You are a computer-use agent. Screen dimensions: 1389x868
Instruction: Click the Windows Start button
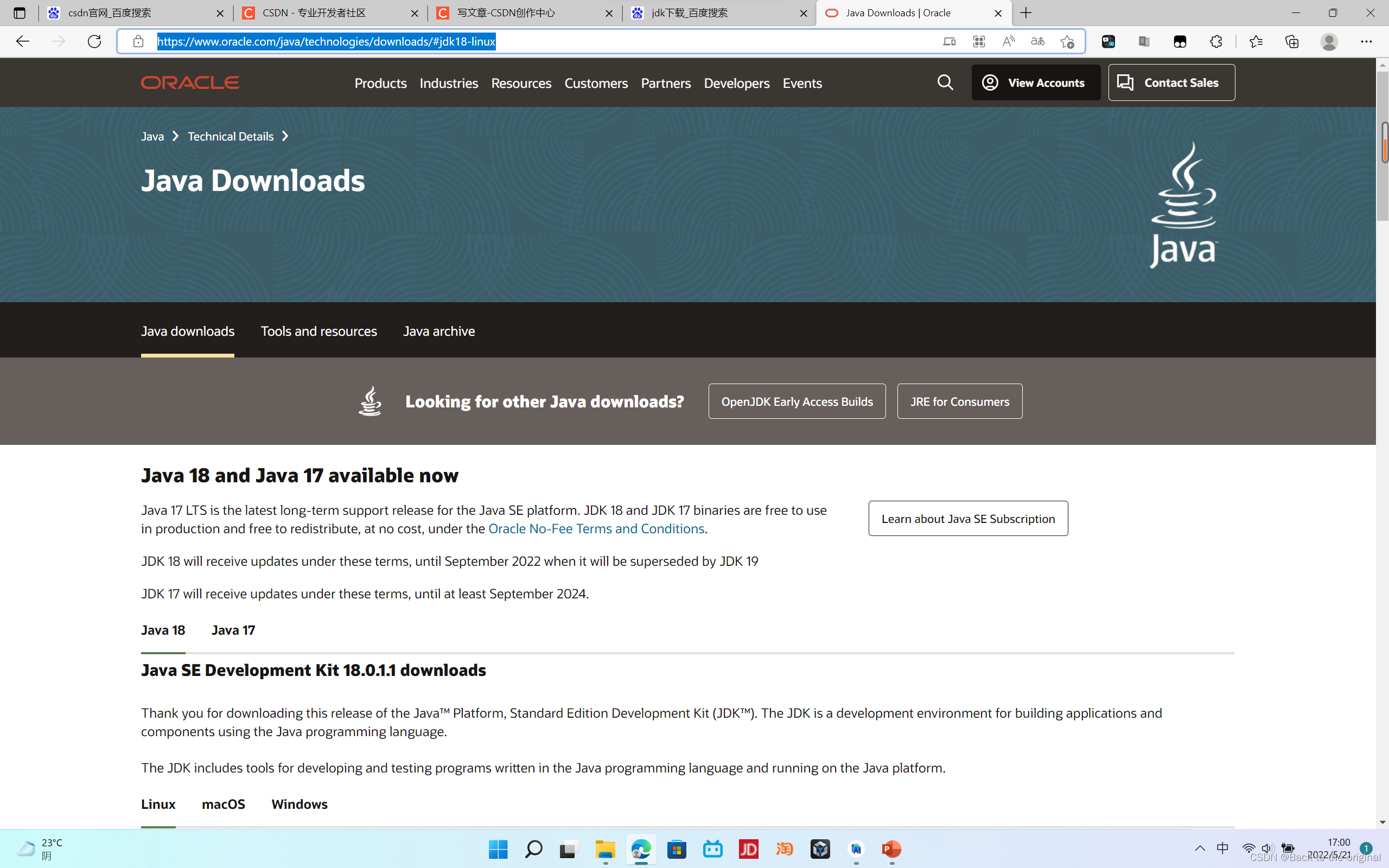pyautogui.click(x=498, y=849)
